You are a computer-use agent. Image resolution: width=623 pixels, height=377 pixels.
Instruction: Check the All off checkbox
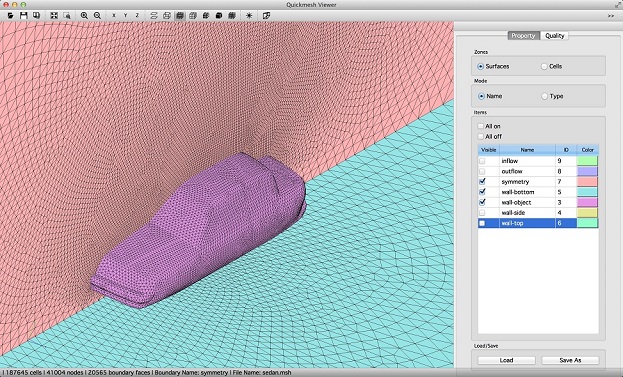point(480,136)
